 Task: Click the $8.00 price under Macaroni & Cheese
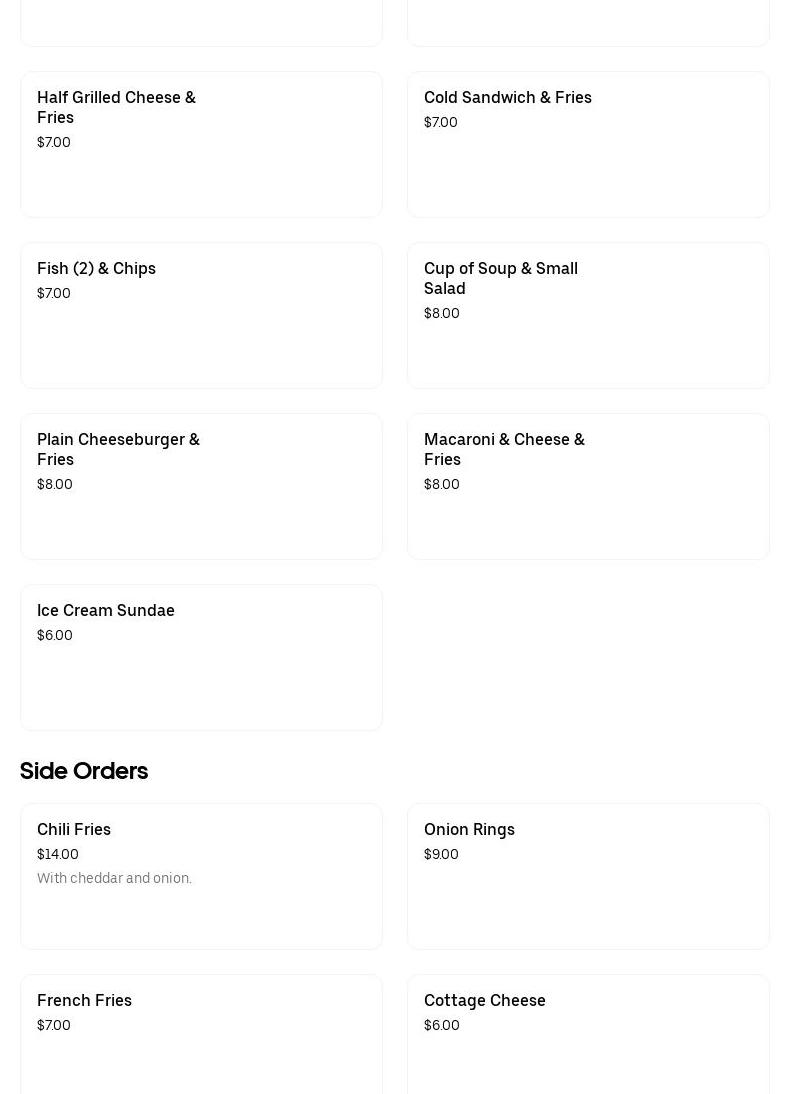442,484
